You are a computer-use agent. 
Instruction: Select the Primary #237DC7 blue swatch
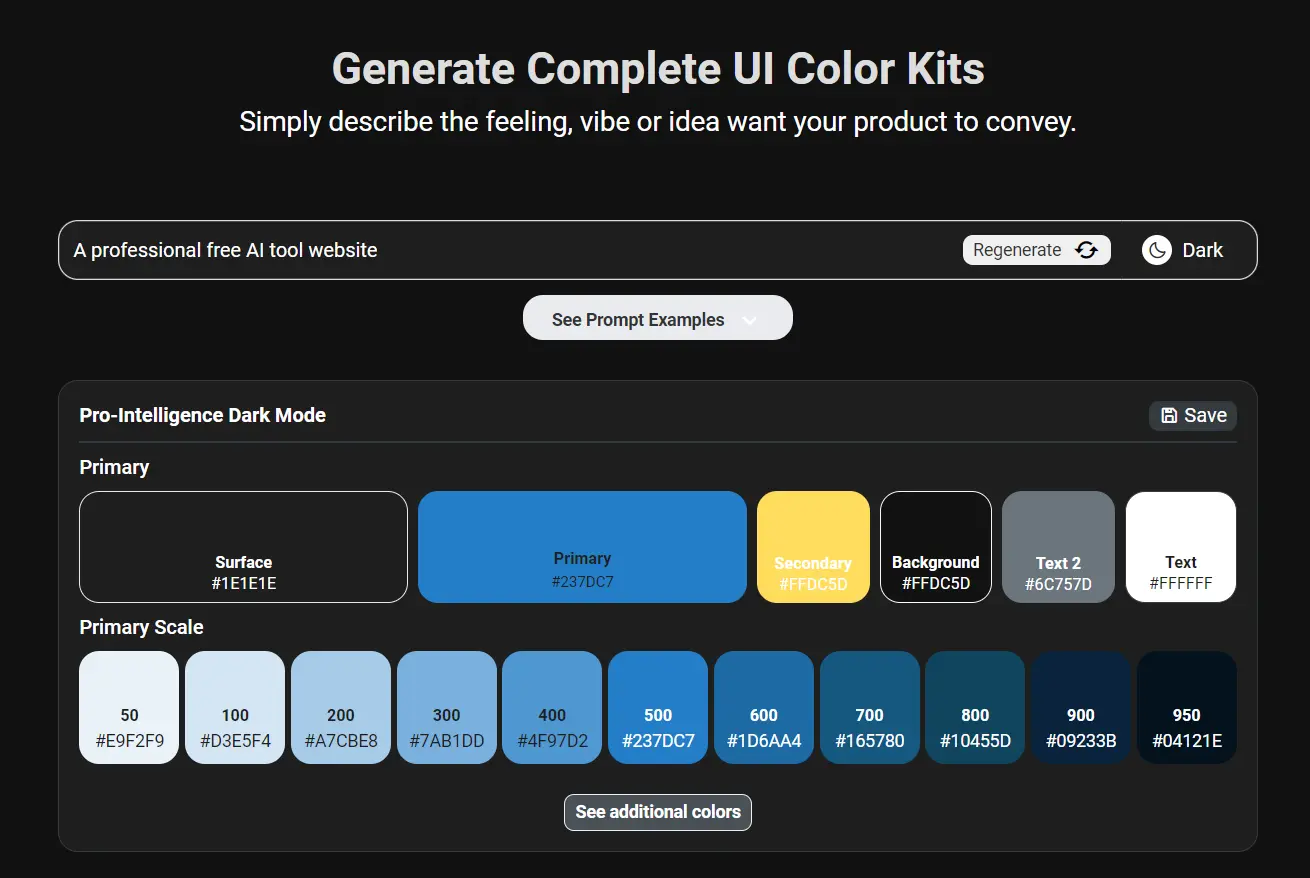(582, 547)
